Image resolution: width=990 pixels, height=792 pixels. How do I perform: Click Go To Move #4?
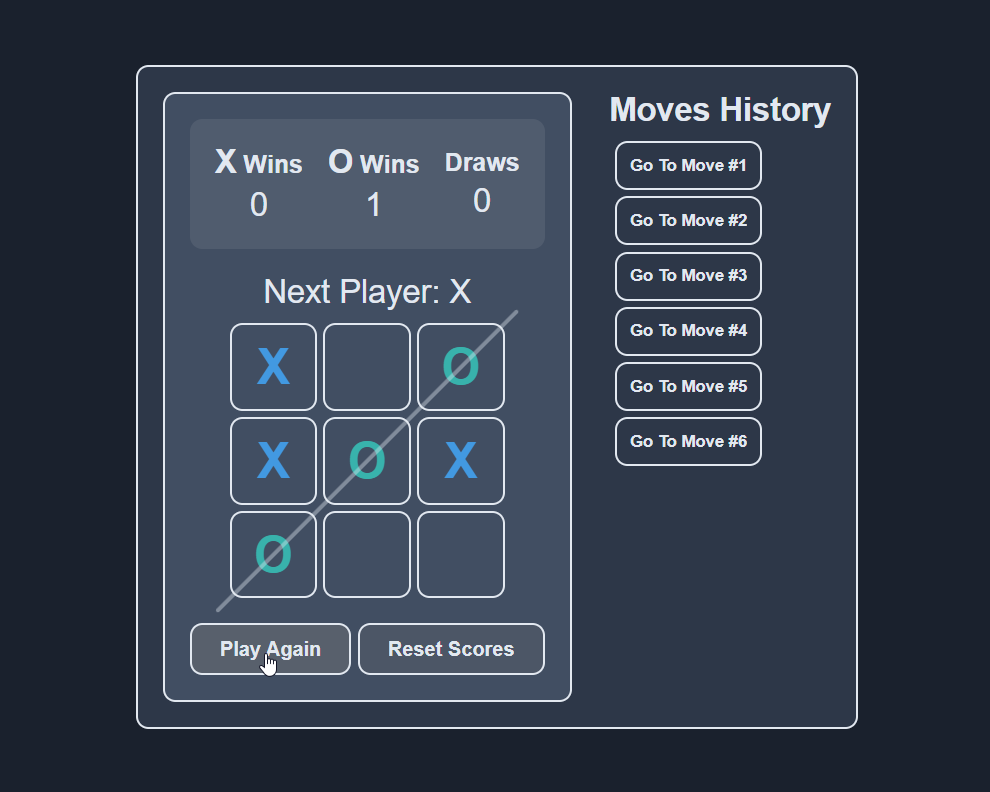click(688, 331)
